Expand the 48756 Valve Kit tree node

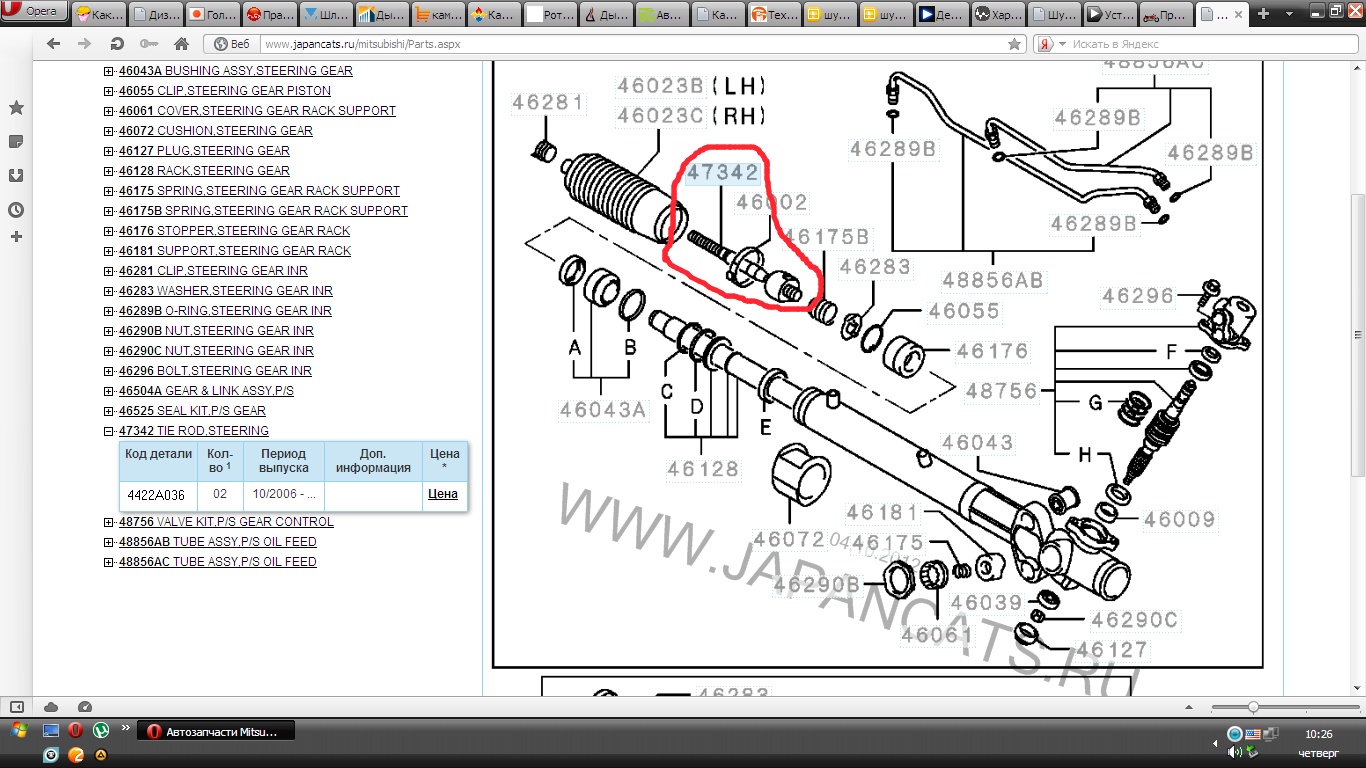[x=109, y=522]
